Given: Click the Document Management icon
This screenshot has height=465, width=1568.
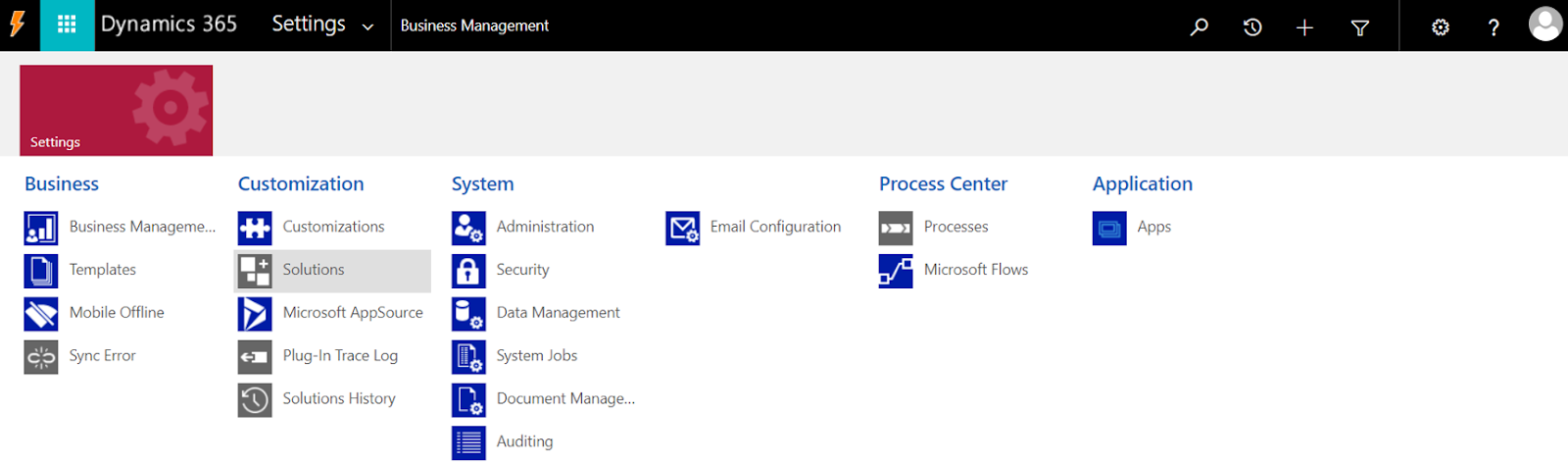Looking at the screenshot, I should (x=468, y=400).
